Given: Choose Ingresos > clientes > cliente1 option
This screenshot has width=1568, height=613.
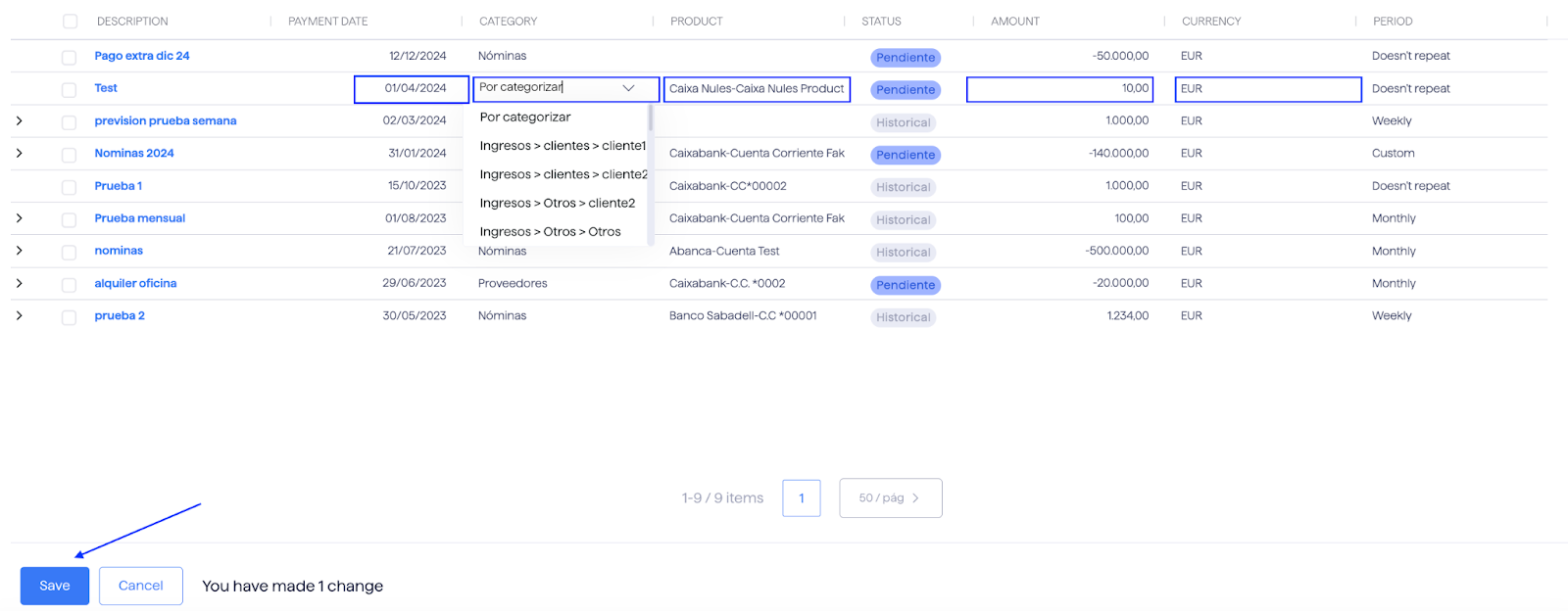Looking at the screenshot, I should 556,146.
